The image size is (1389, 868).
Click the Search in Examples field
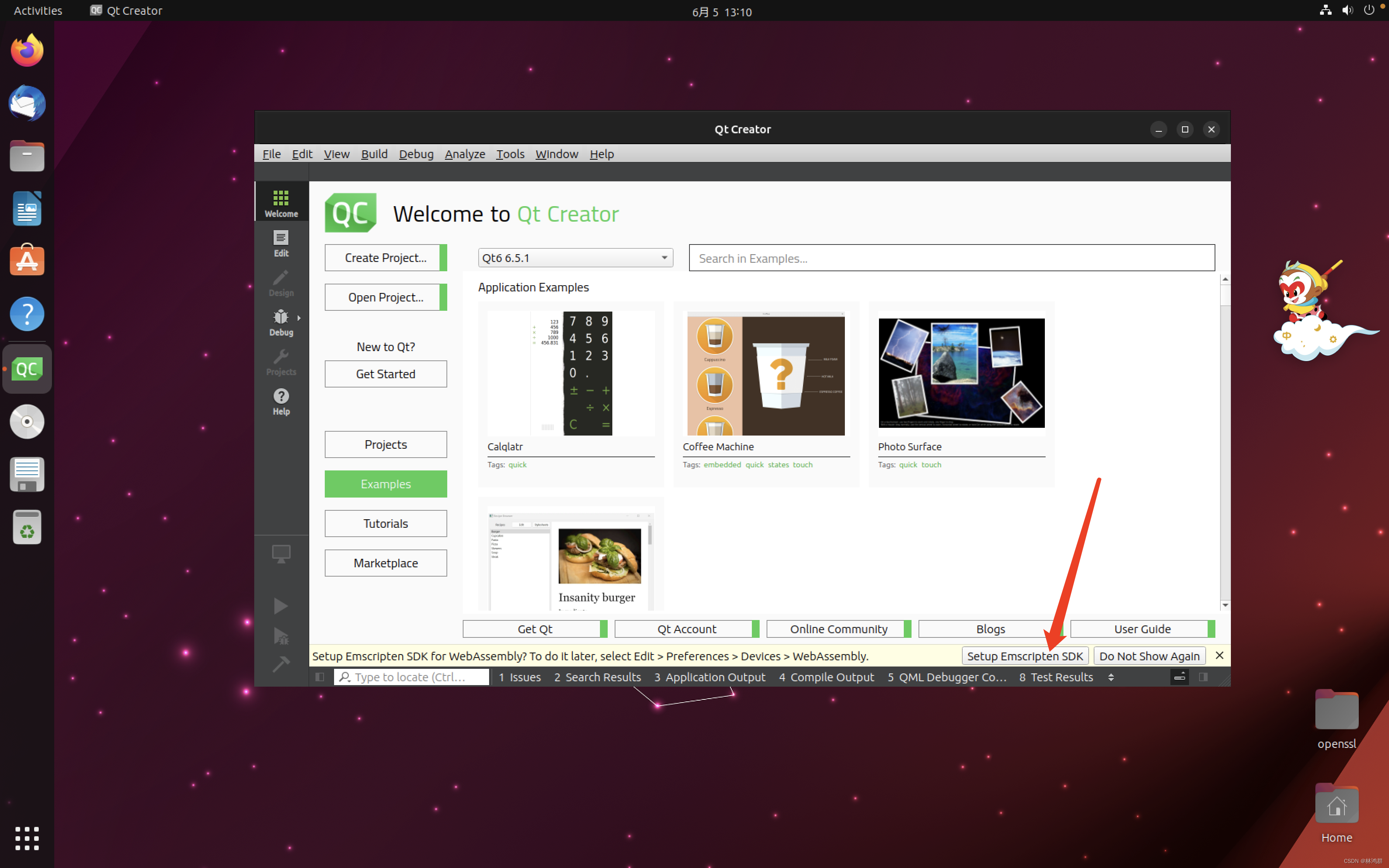click(x=951, y=258)
